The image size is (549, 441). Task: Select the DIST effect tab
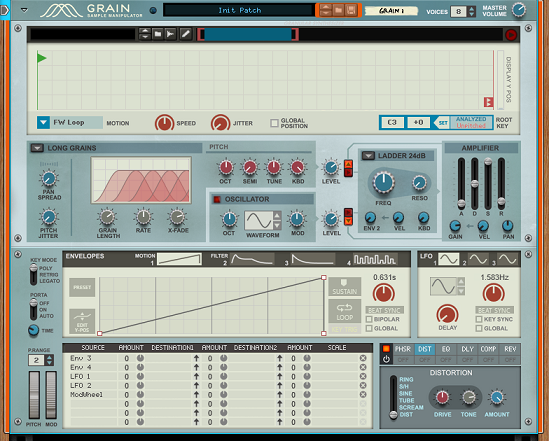click(424, 349)
